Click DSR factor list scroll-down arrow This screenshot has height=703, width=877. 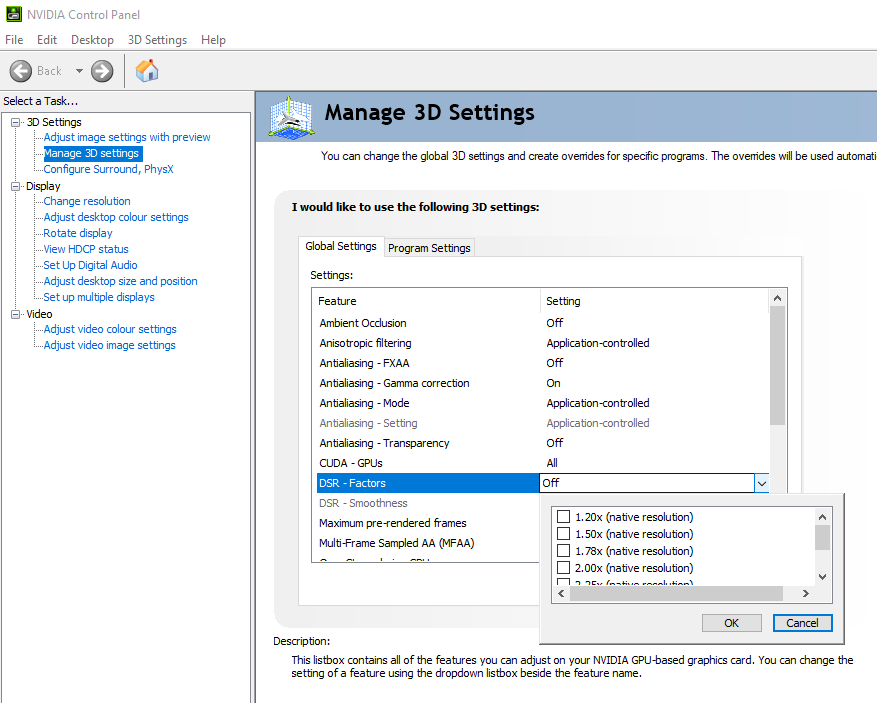822,577
